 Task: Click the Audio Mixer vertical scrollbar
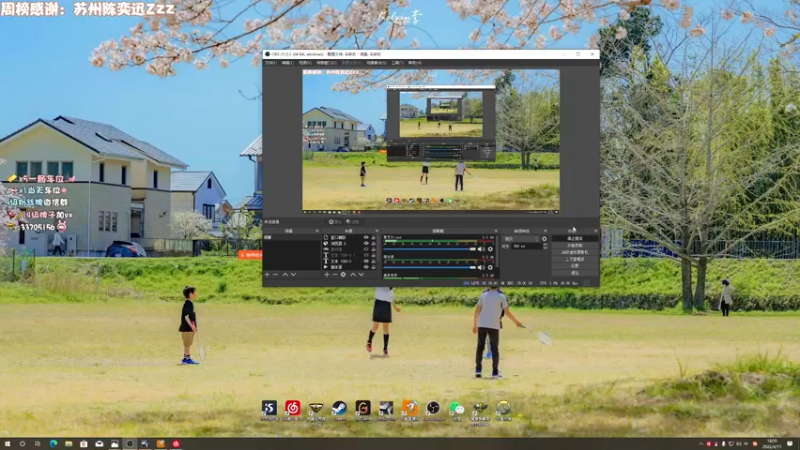[497, 251]
